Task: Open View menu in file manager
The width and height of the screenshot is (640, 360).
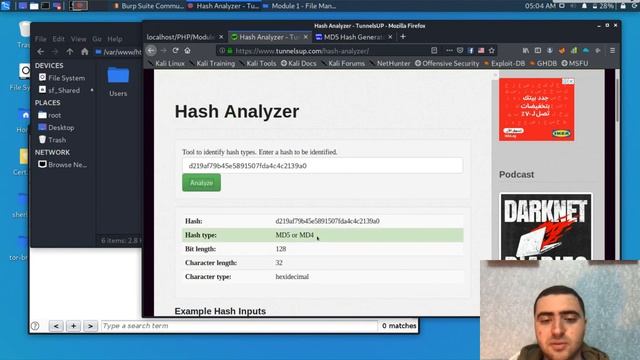Action: (x=78, y=39)
